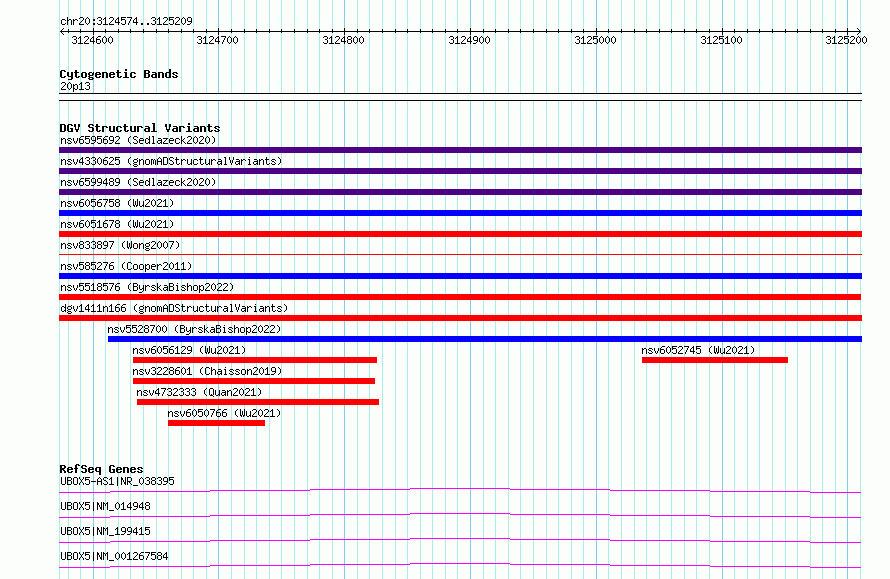This screenshot has height=579, width=890.
Task: Click the nsv6050766 (Wu2021) label
Action: pyautogui.click(x=224, y=413)
